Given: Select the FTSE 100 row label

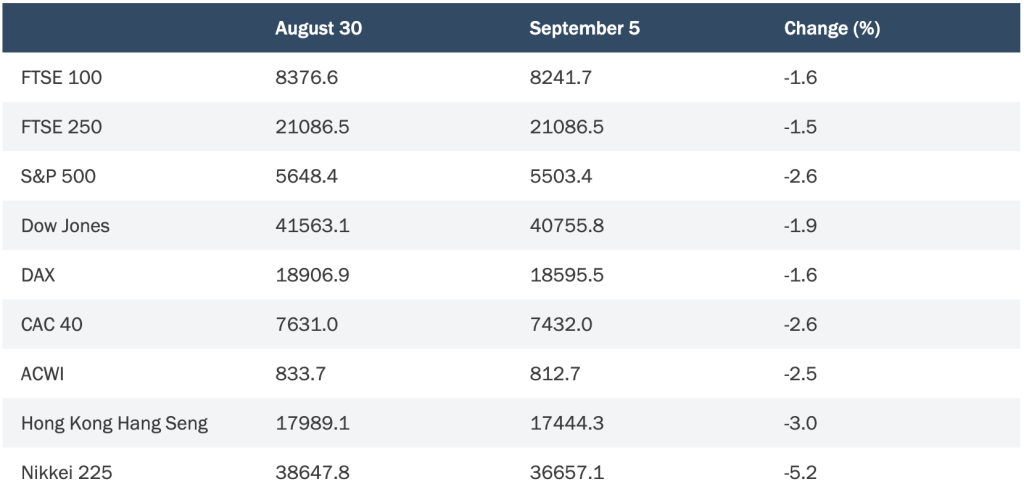Looking at the screenshot, I should pyautogui.click(x=61, y=78).
